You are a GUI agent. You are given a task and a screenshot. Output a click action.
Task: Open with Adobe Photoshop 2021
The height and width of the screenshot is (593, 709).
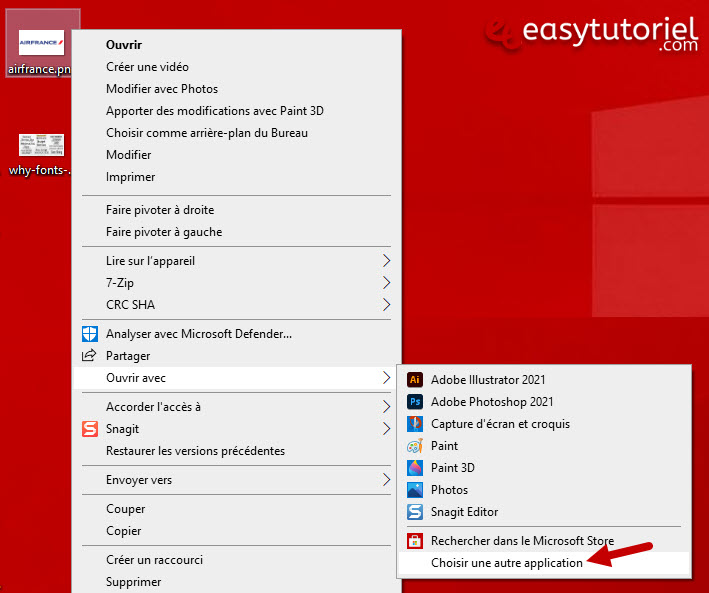[544, 402]
